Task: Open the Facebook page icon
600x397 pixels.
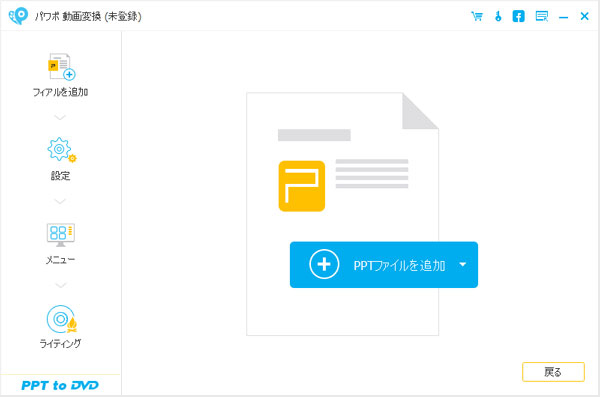Action: coord(518,16)
